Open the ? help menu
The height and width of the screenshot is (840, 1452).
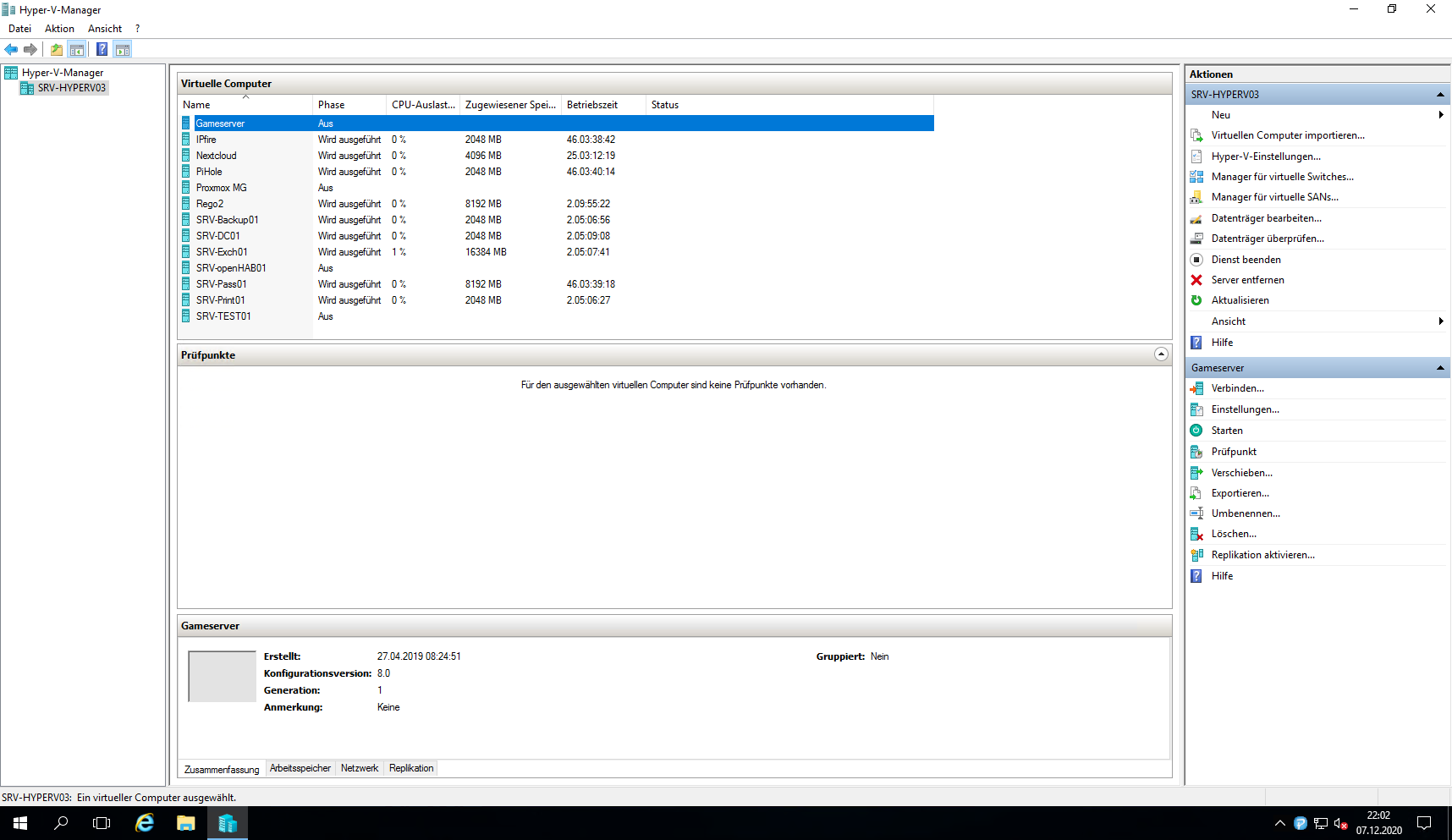tap(137, 29)
